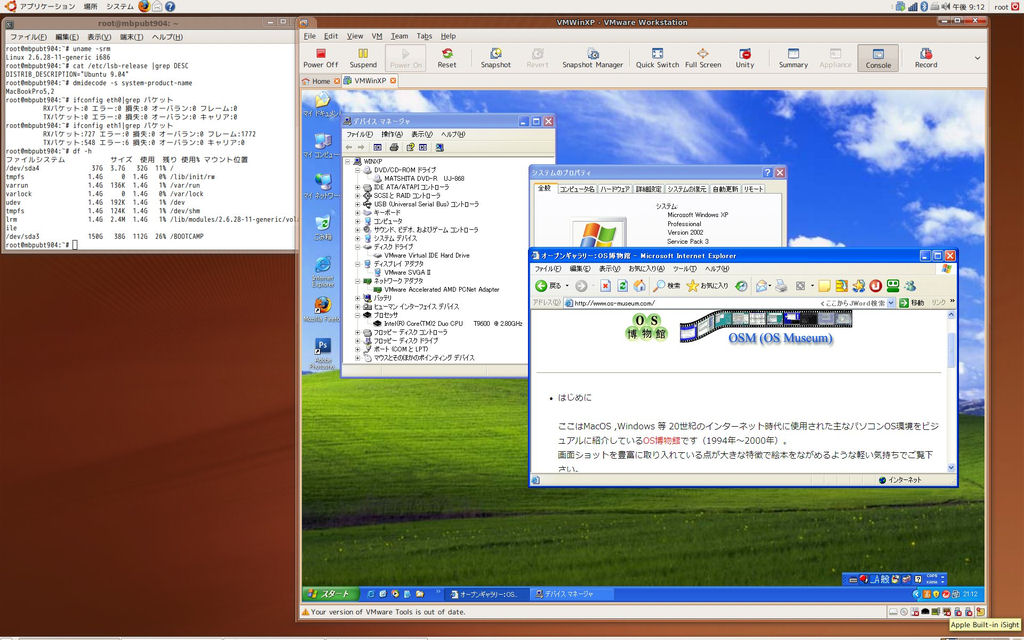The image size is (1024, 640).
Task: Launch Mozilla Firefox from the XP desktop
Action: click(x=323, y=310)
